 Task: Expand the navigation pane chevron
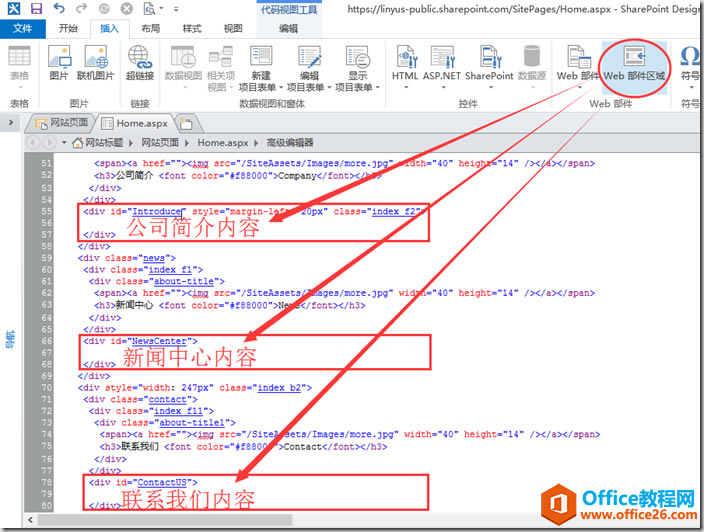point(11,123)
